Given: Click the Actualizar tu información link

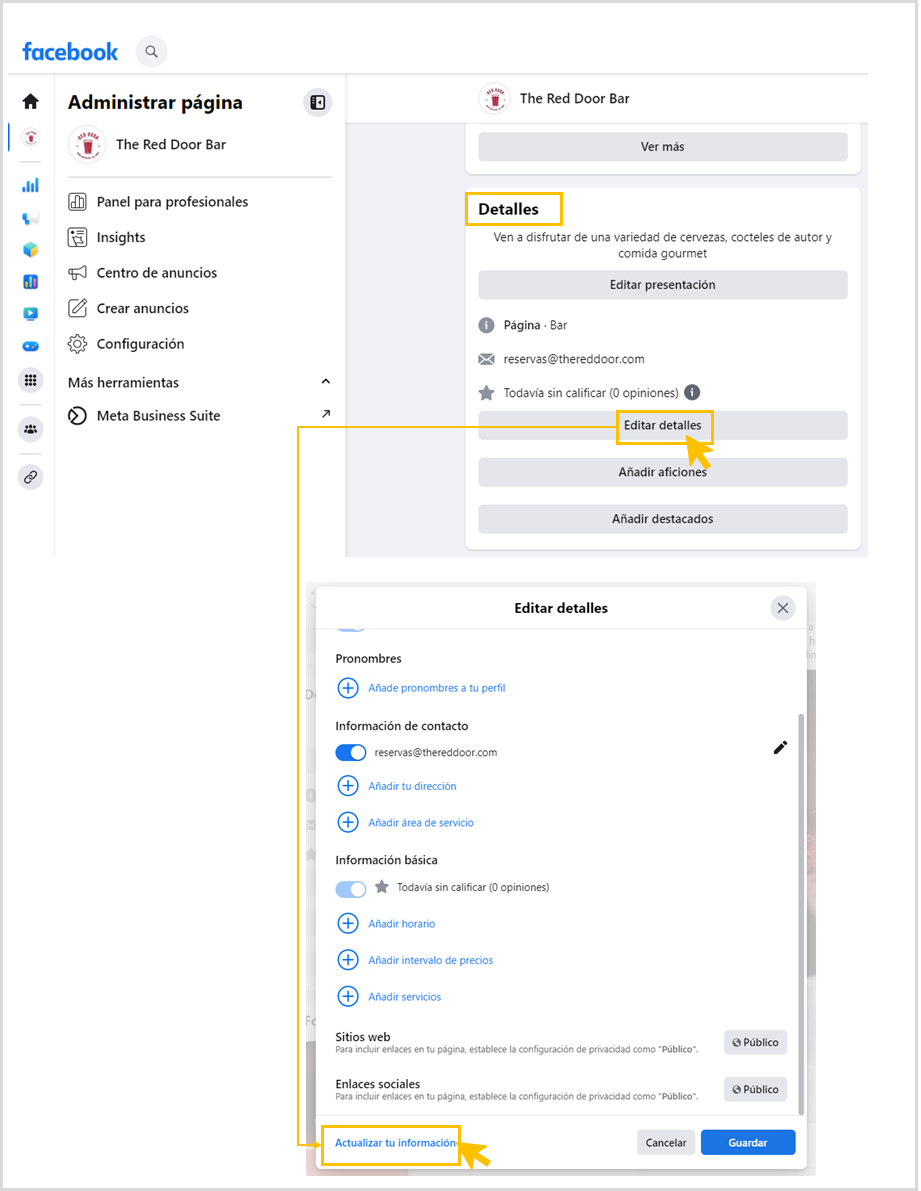Looking at the screenshot, I should 396,1142.
